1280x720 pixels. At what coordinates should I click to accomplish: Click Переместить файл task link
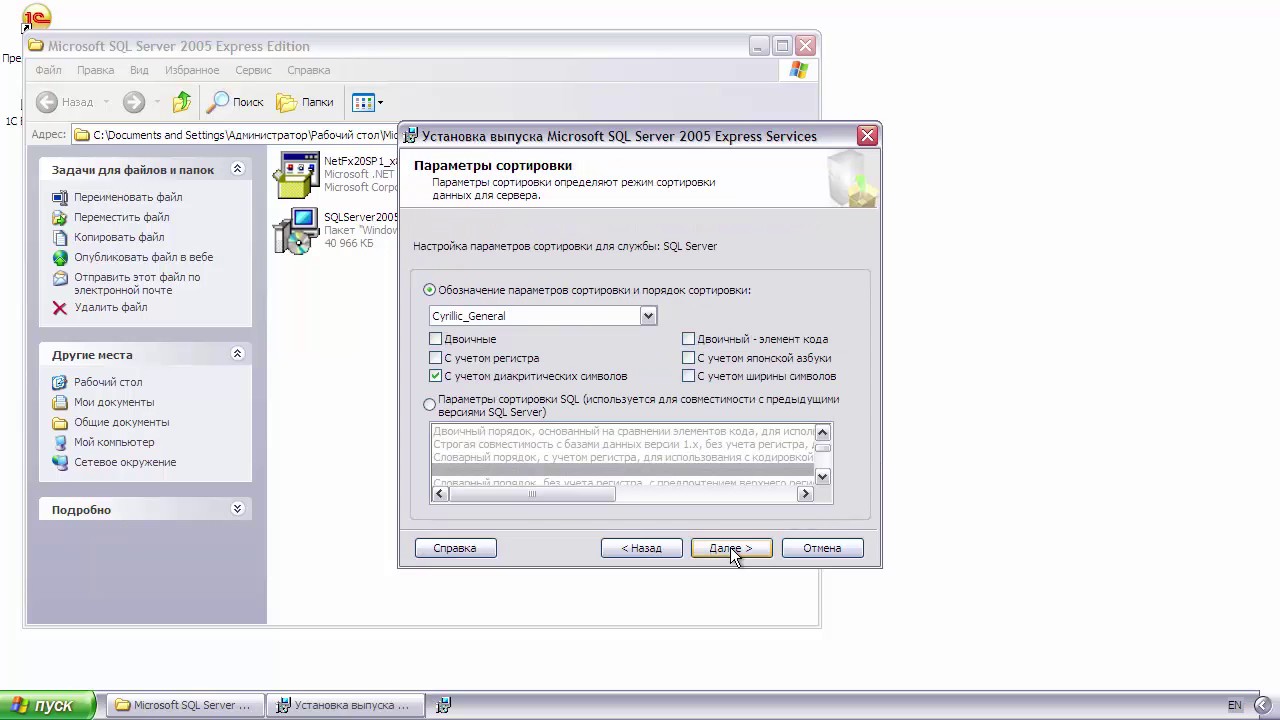point(122,217)
